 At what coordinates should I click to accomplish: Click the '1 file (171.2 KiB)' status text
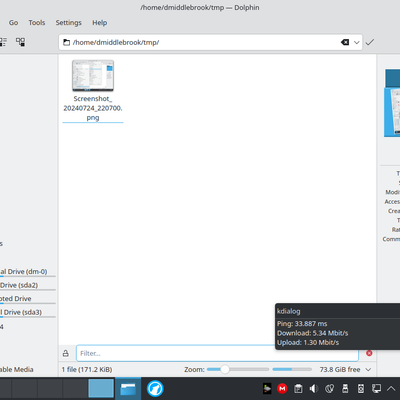pyautogui.click(x=87, y=369)
